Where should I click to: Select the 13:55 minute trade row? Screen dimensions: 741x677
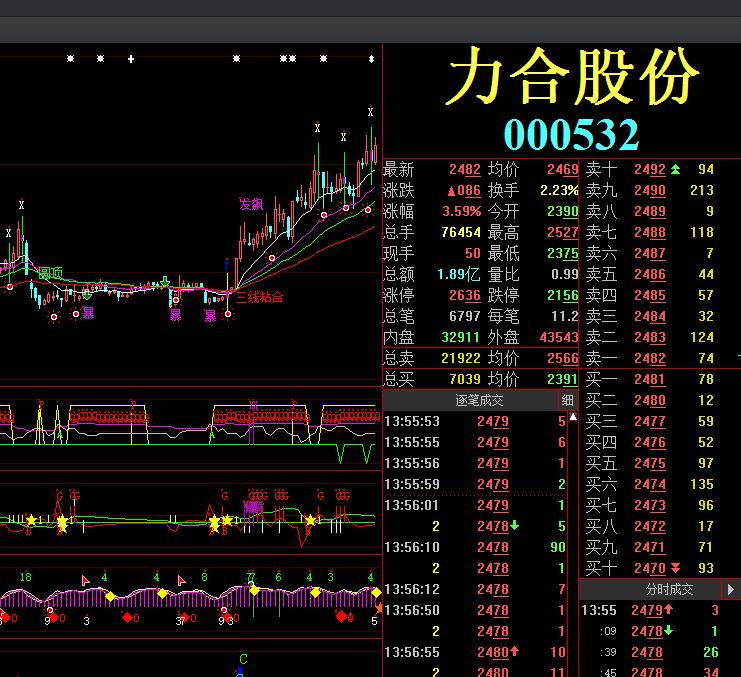(x=650, y=610)
